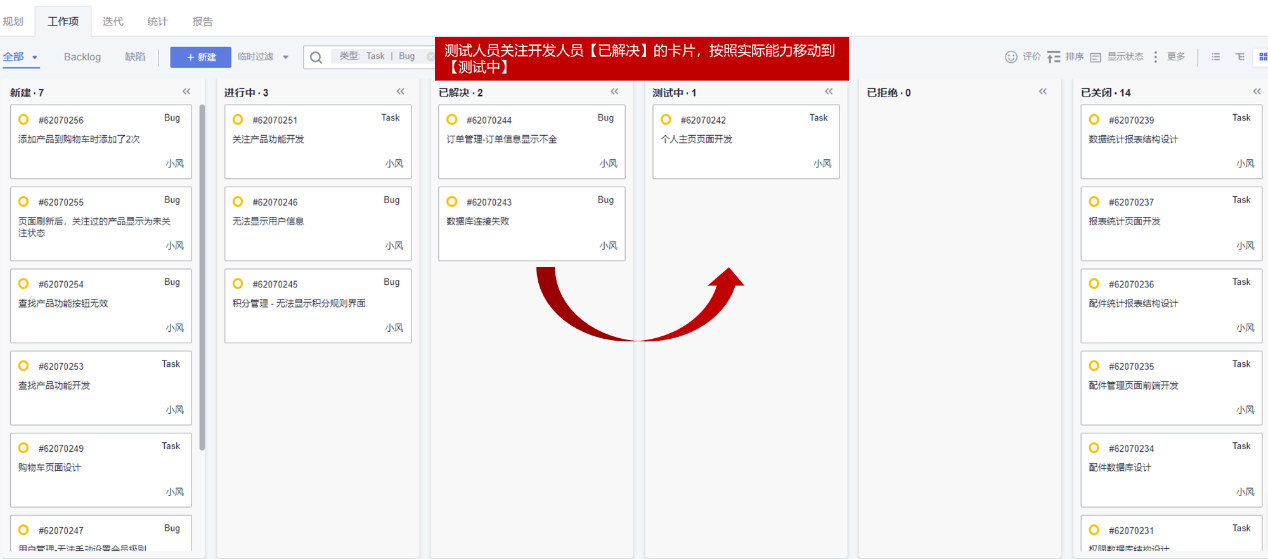Click the 显示状态 icon

[1095, 57]
